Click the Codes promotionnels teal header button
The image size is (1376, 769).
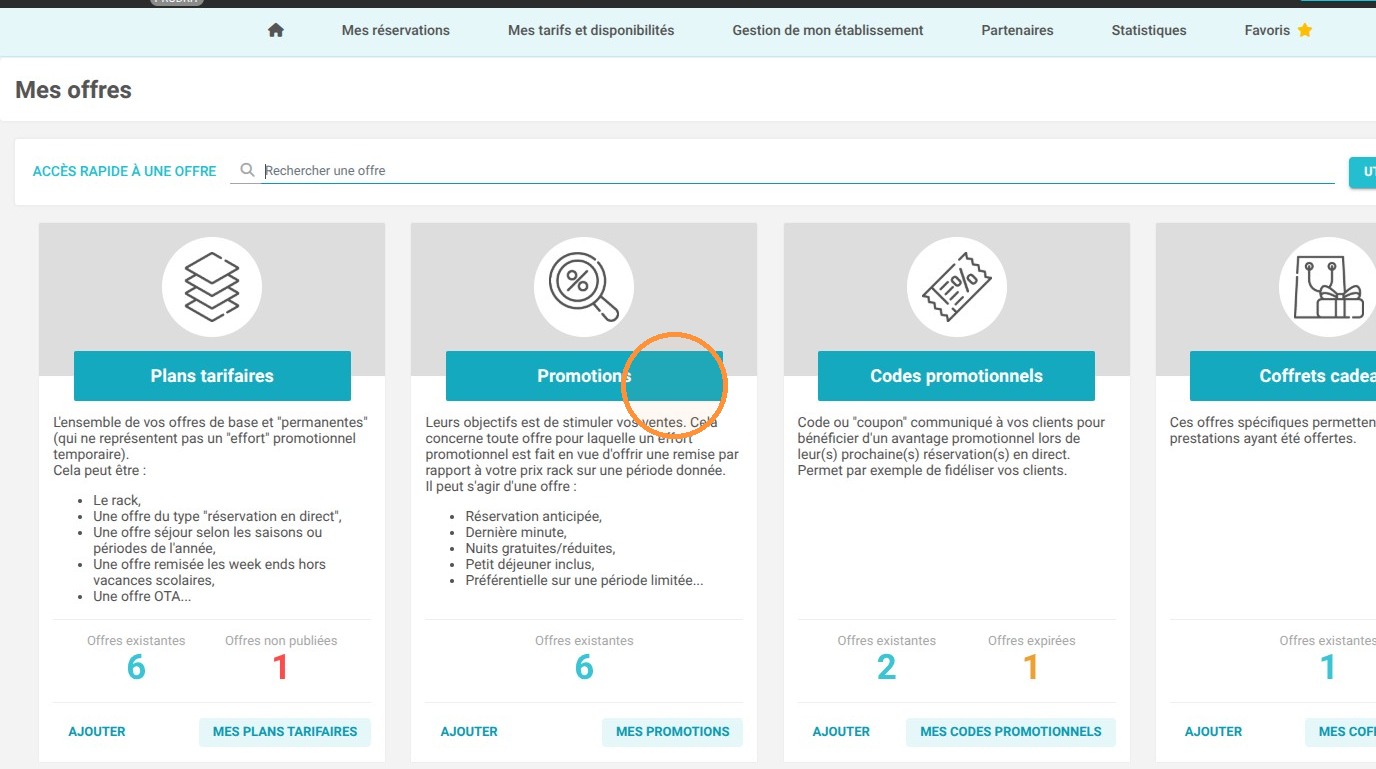pyautogui.click(x=956, y=376)
